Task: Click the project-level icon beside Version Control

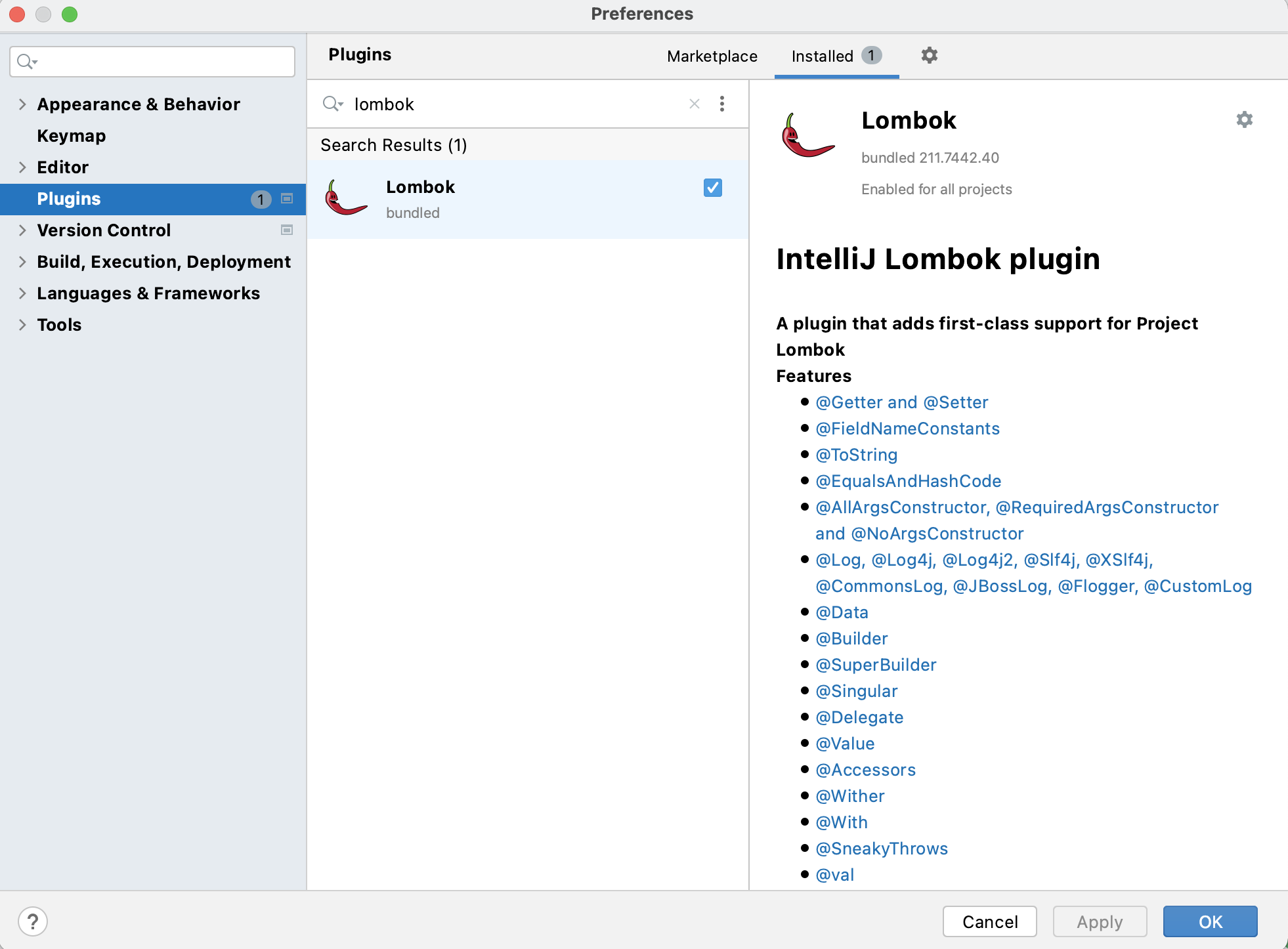Action: click(287, 230)
